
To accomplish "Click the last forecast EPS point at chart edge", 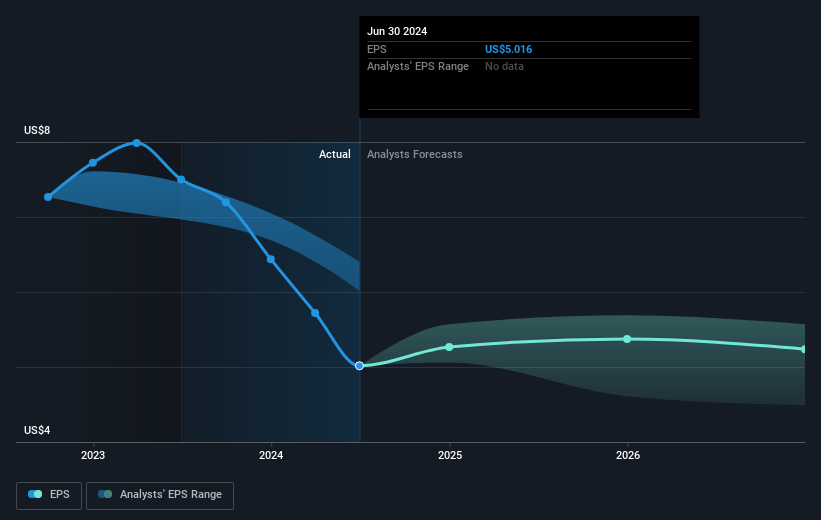I will 804,349.
